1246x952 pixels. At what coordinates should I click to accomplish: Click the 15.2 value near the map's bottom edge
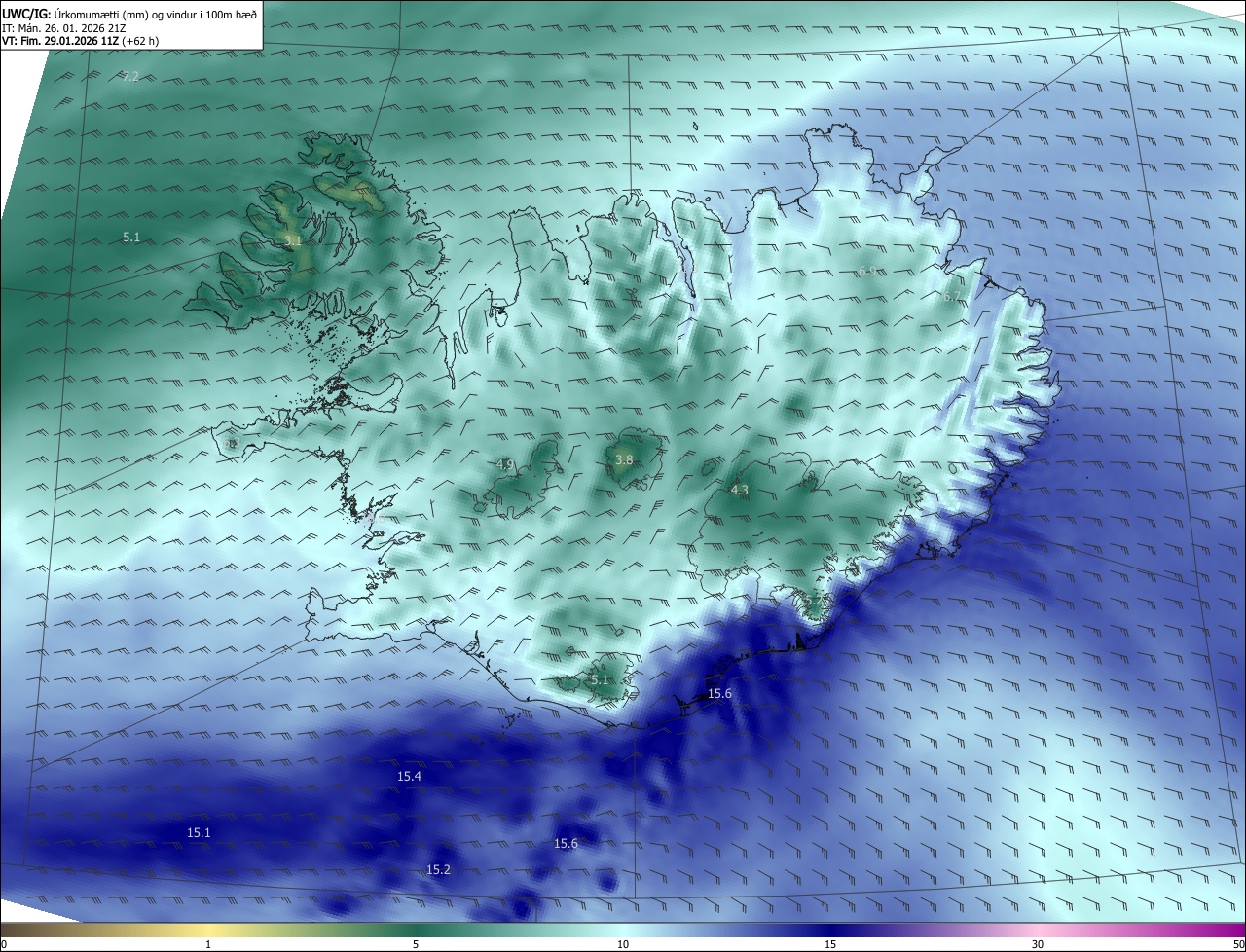[x=438, y=869]
